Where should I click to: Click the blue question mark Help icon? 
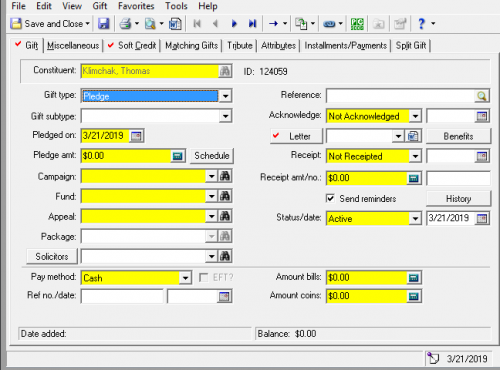421,24
